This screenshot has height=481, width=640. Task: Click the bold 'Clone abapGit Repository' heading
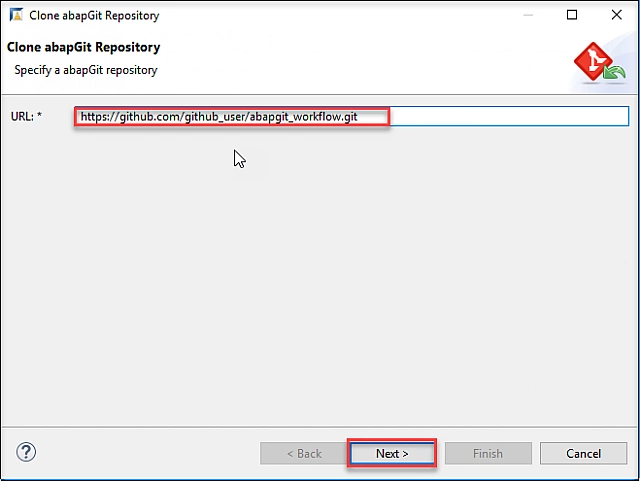tap(84, 47)
